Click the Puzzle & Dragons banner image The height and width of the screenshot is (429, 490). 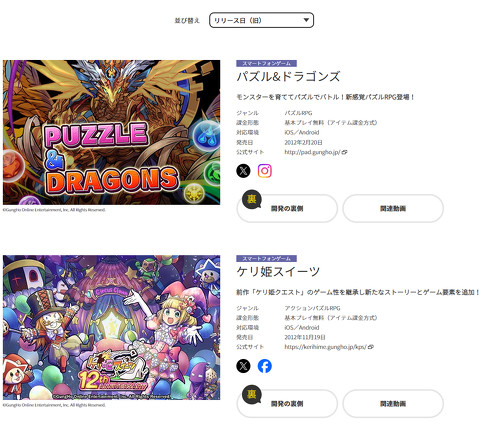point(111,132)
